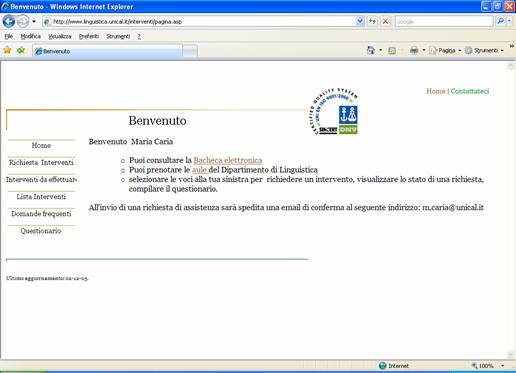Screen dimensions: 516x373
Task: Click the address bar URL field
Action: [x=200, y=22]
